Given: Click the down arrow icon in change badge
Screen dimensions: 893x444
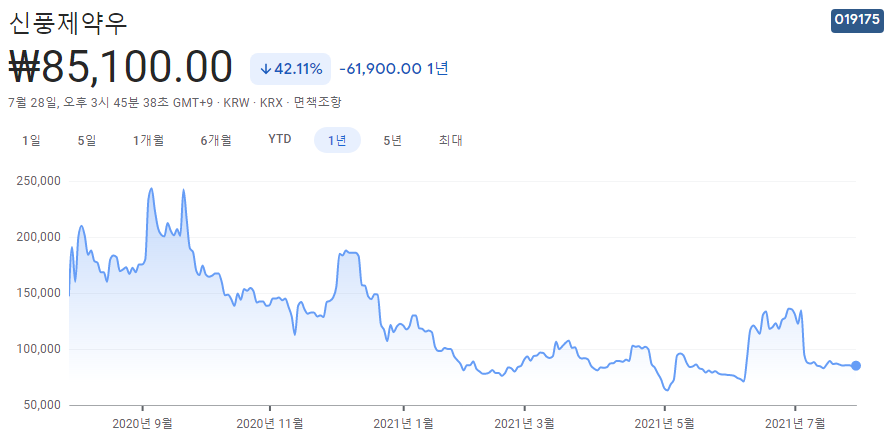Looking at the screenshot, I should 265,69.
